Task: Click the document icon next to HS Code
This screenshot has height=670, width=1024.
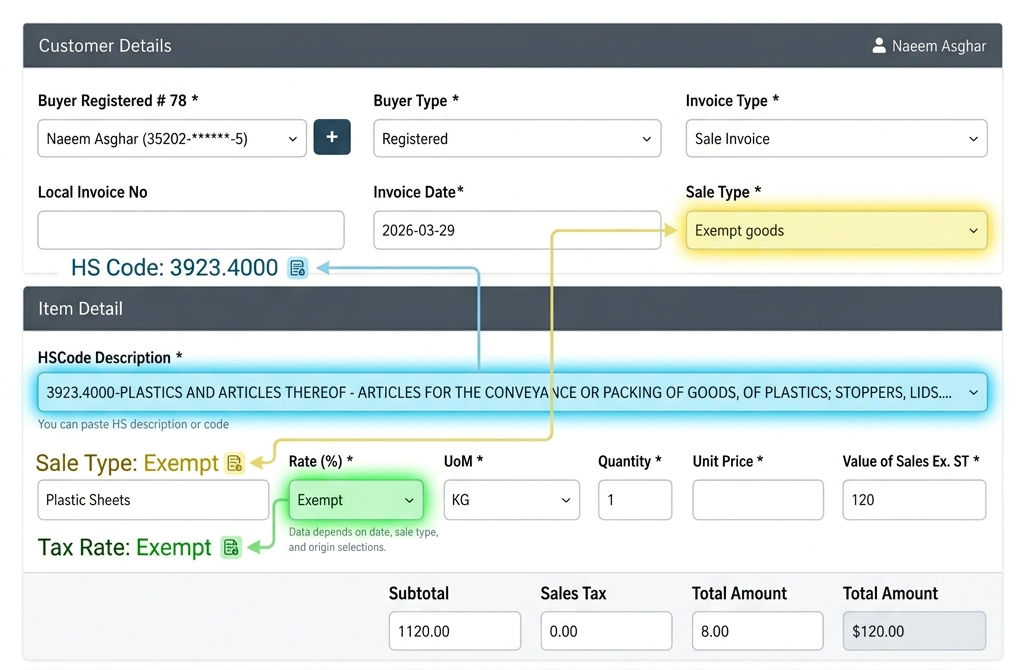Action: [x=298, y=268]
